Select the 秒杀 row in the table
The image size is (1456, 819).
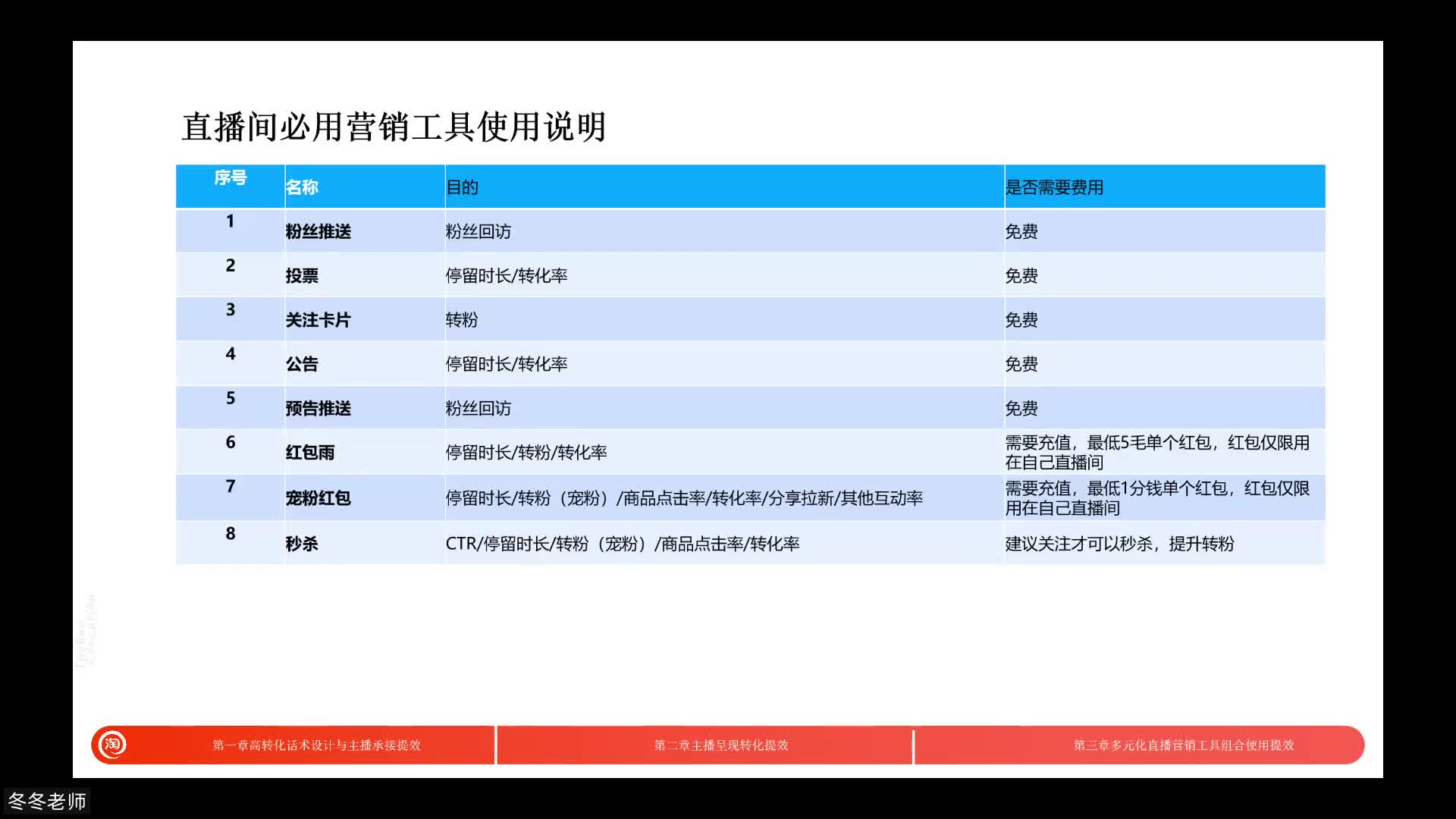click(304, 544)
